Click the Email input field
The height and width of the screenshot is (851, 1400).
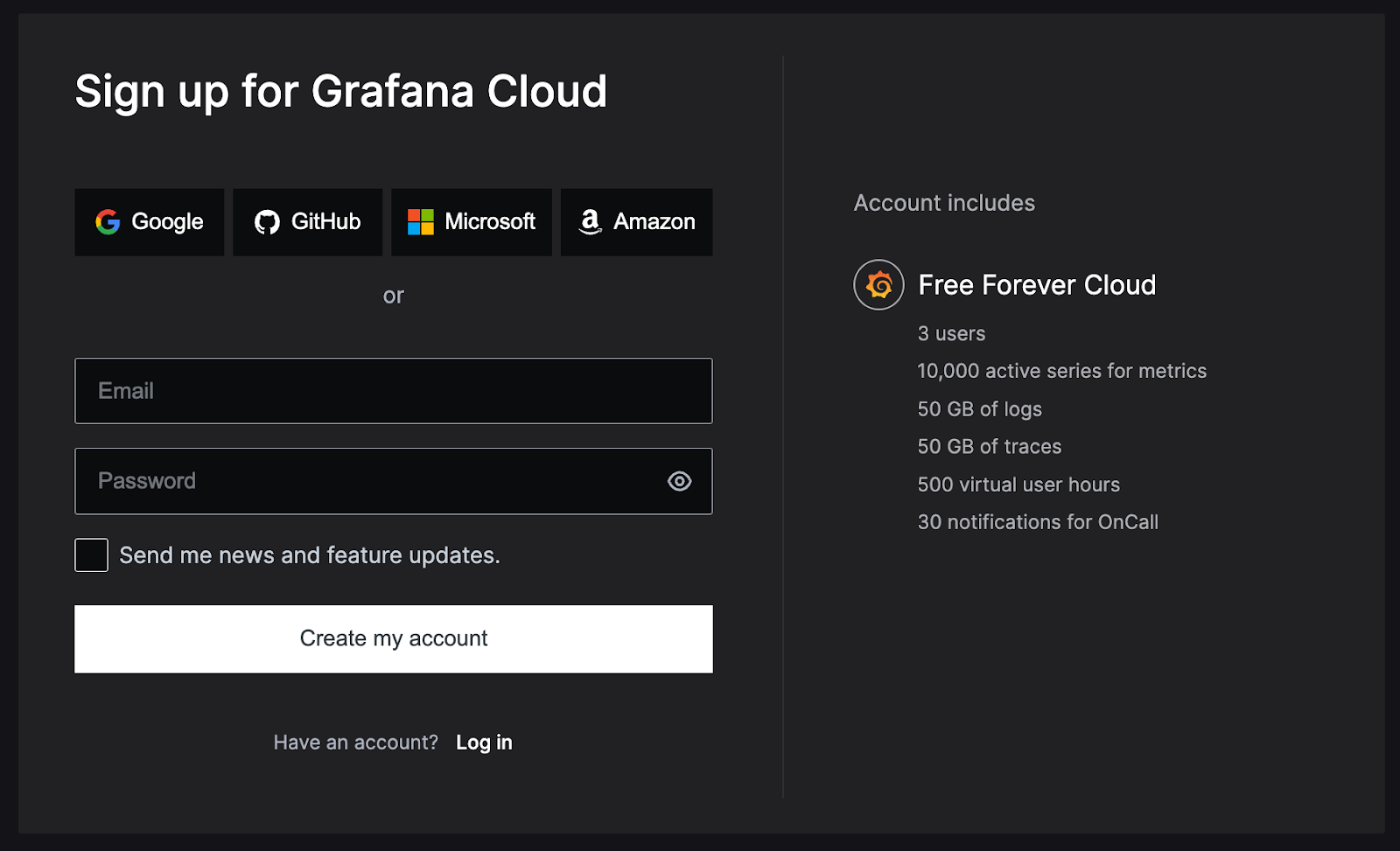click(393, 391)
